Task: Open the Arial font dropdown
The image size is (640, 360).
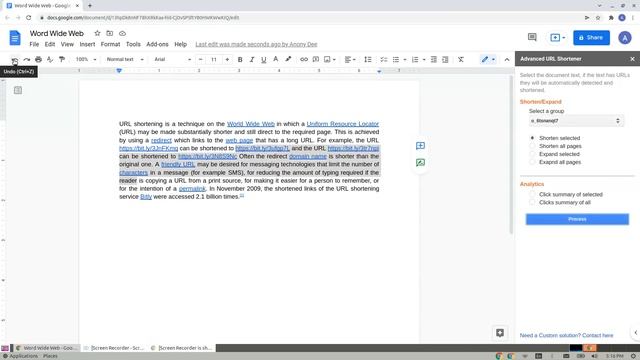Action: 172,60
